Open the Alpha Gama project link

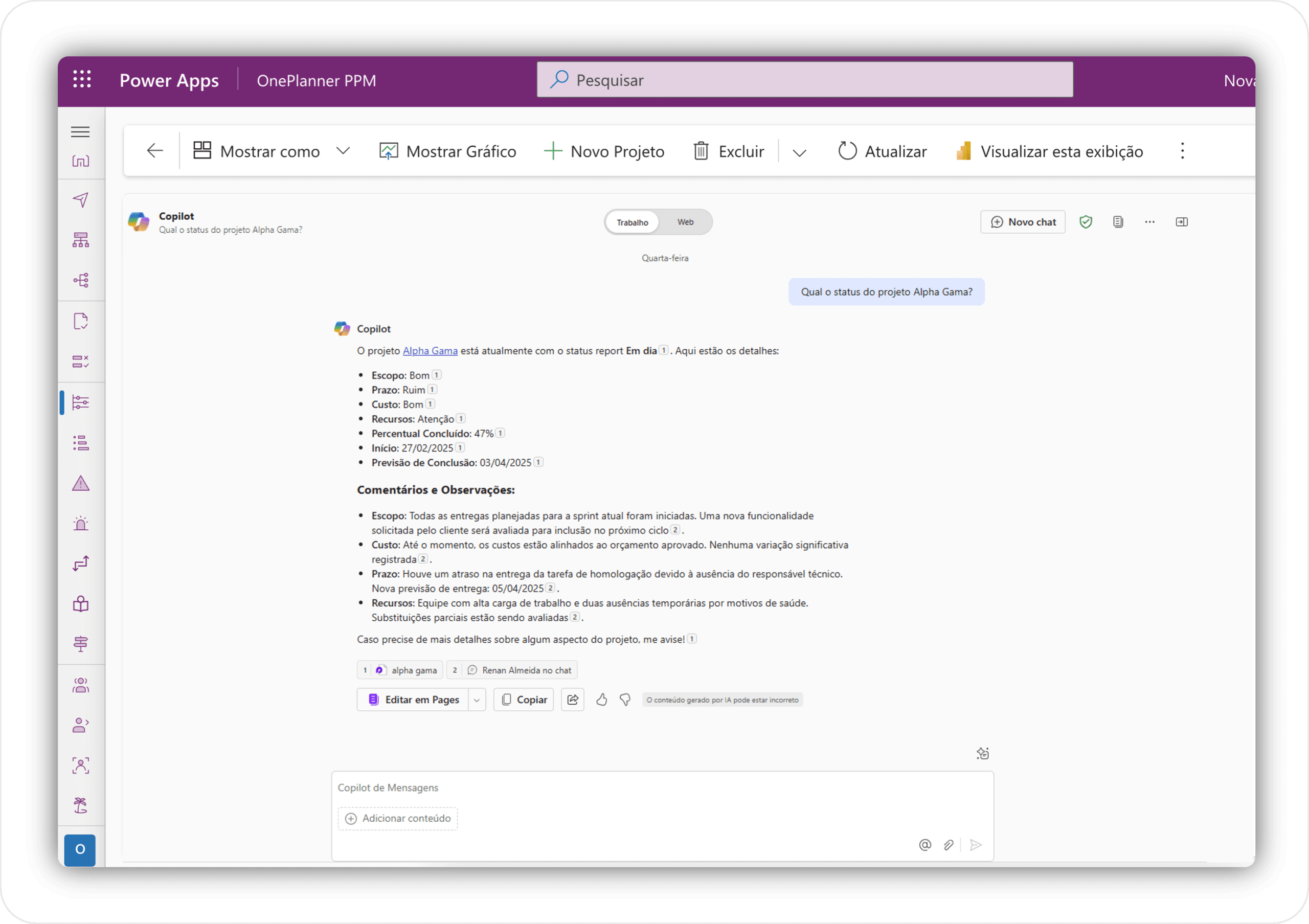point(430,351)
